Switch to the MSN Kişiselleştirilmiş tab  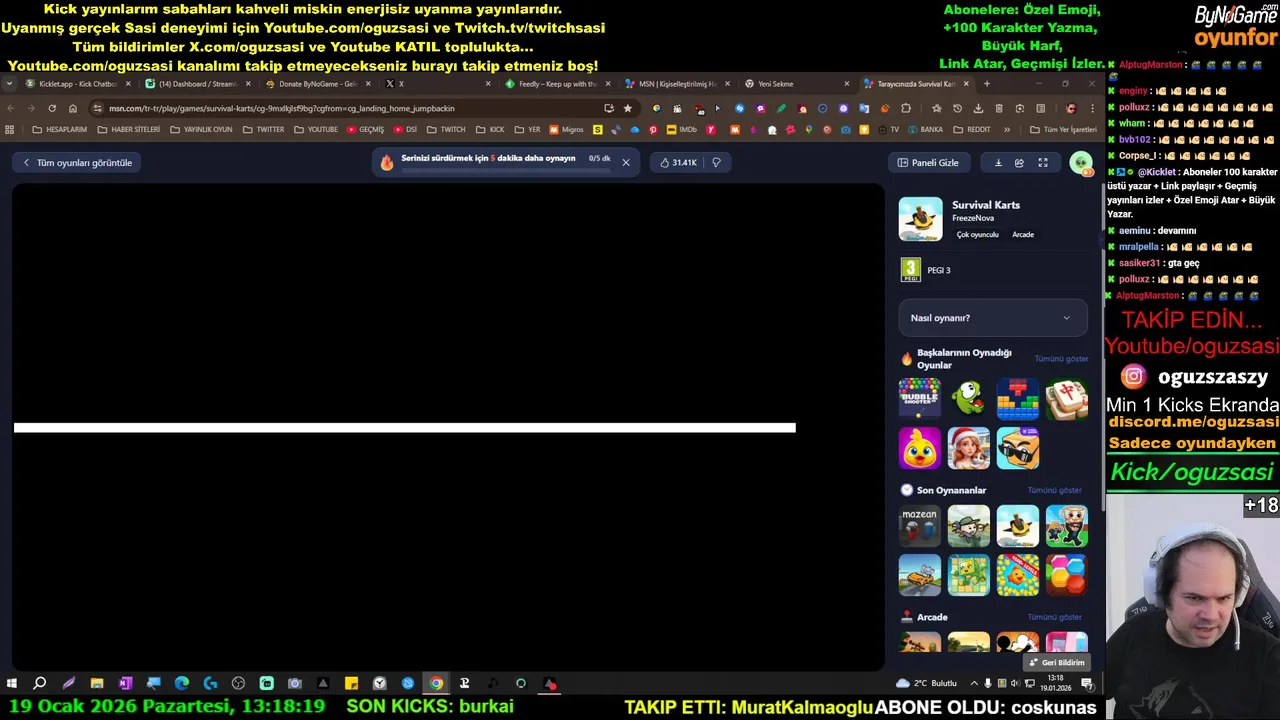coord(677,84)
